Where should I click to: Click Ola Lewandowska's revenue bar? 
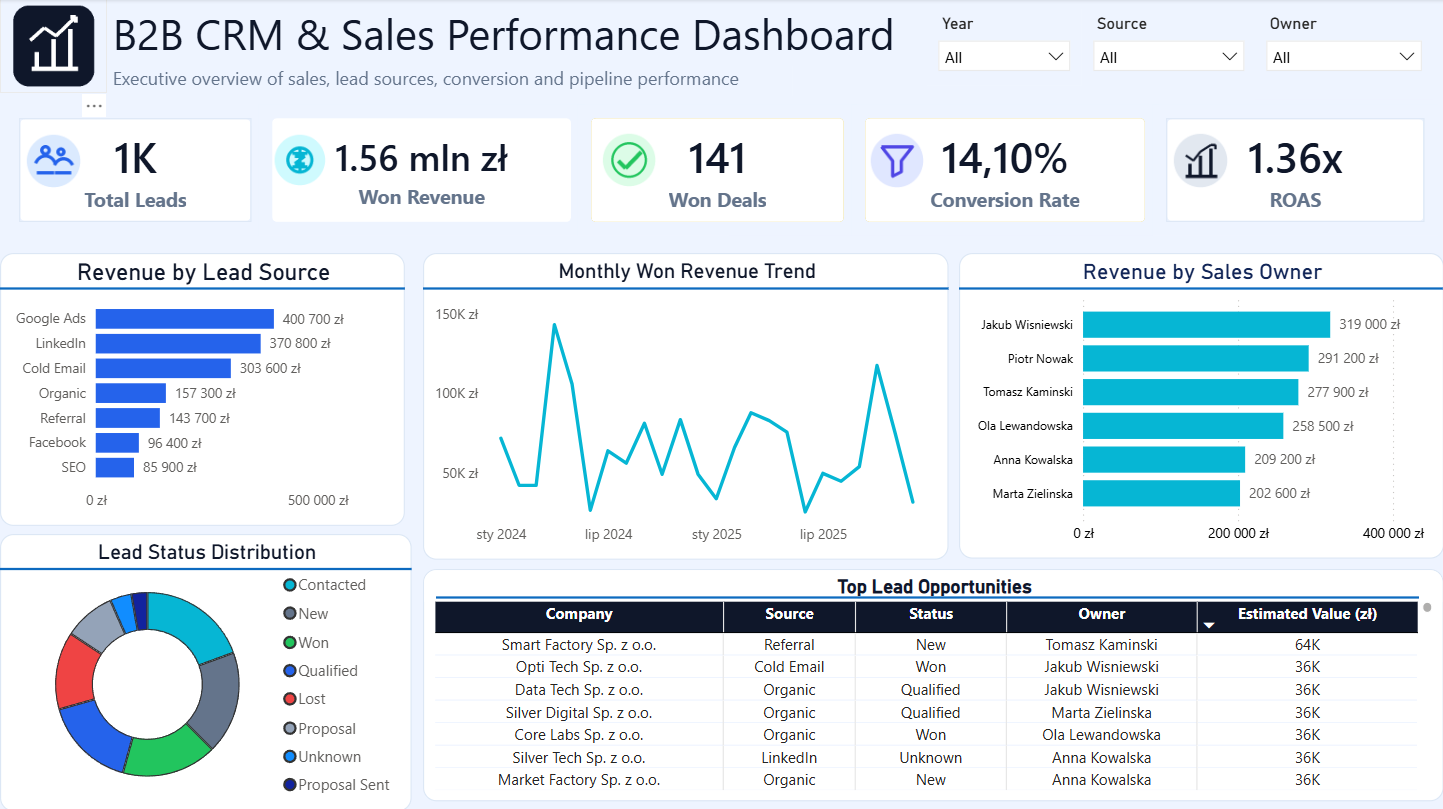[1183, 426]
